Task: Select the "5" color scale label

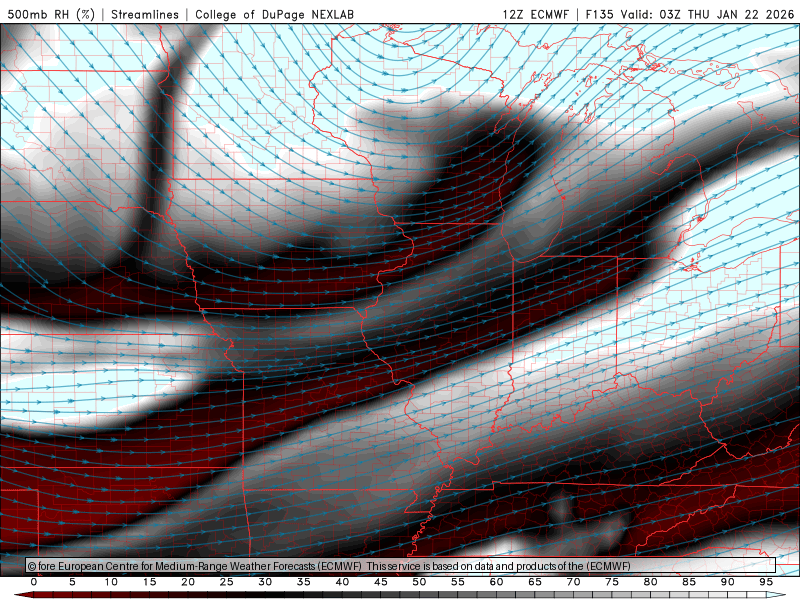Action: click(x=72, y=582)
